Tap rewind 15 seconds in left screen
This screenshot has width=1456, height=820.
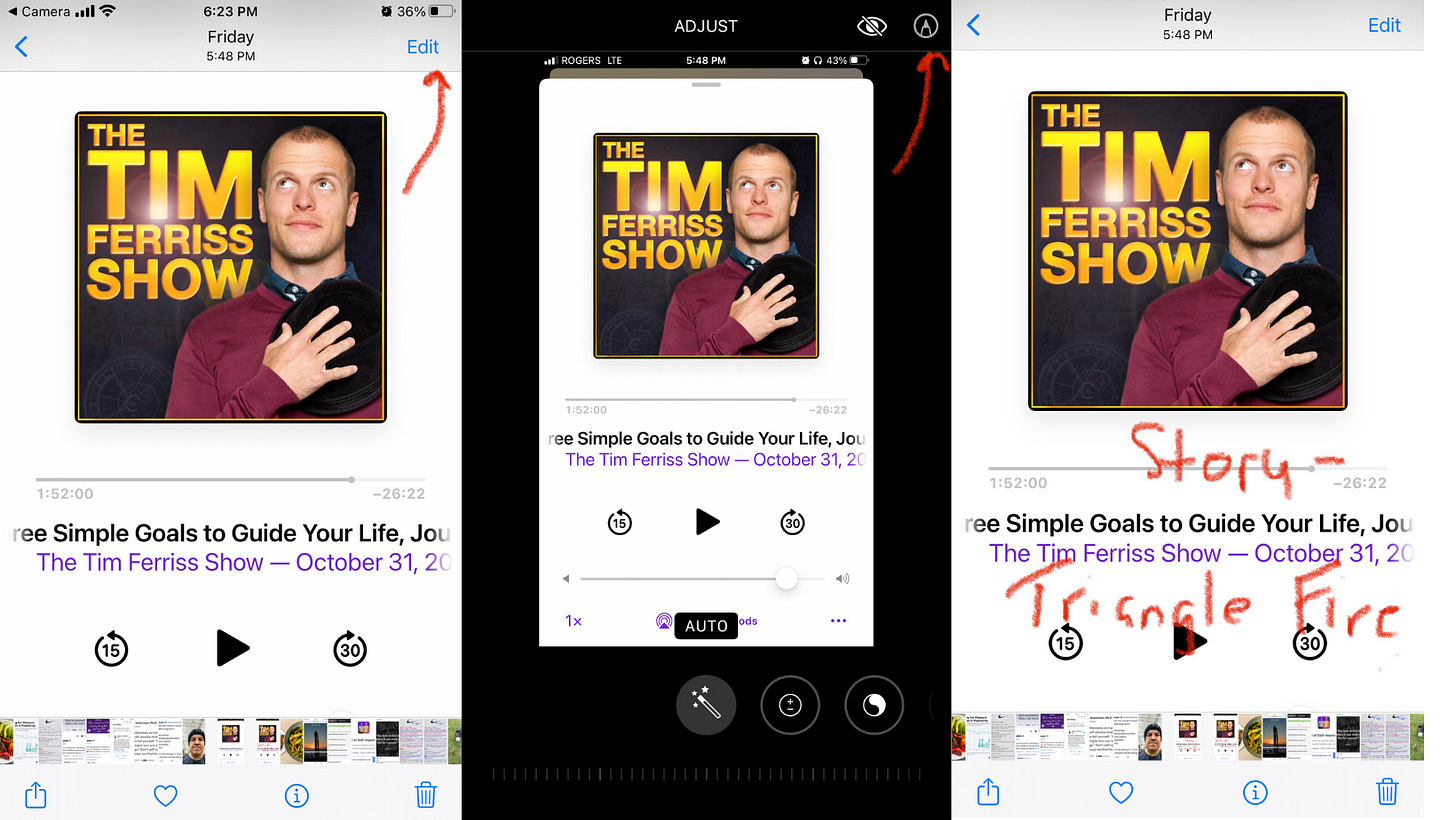pos(111,649)
